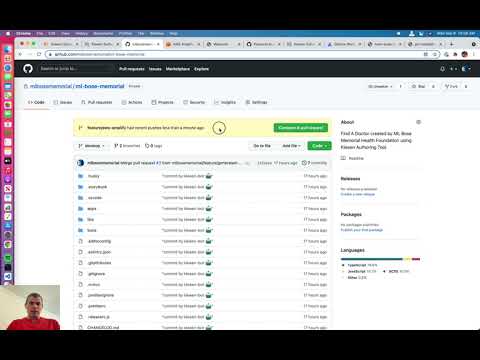Open the .husky folder

pos(94,176)
